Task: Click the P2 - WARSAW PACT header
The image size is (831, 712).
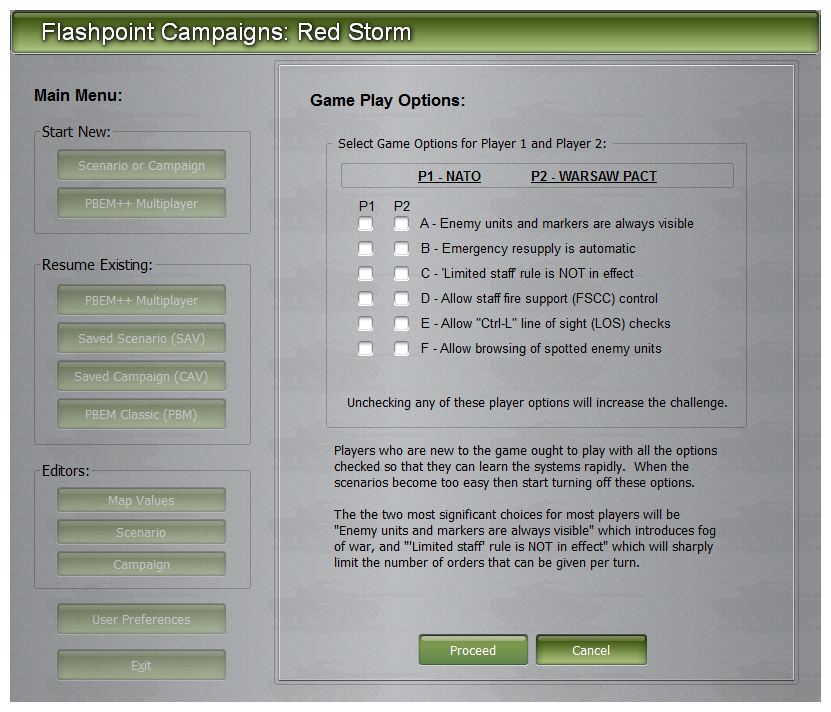Action: 594,176
